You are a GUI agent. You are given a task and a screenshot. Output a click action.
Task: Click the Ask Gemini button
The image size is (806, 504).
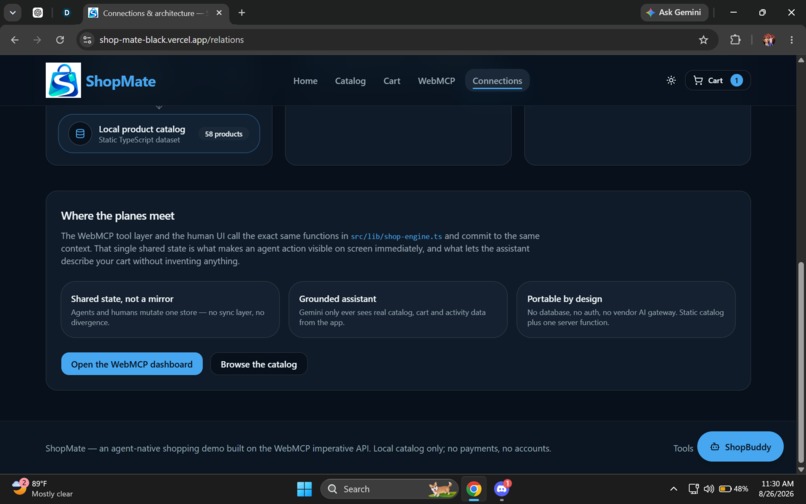(x=674, y=12)
